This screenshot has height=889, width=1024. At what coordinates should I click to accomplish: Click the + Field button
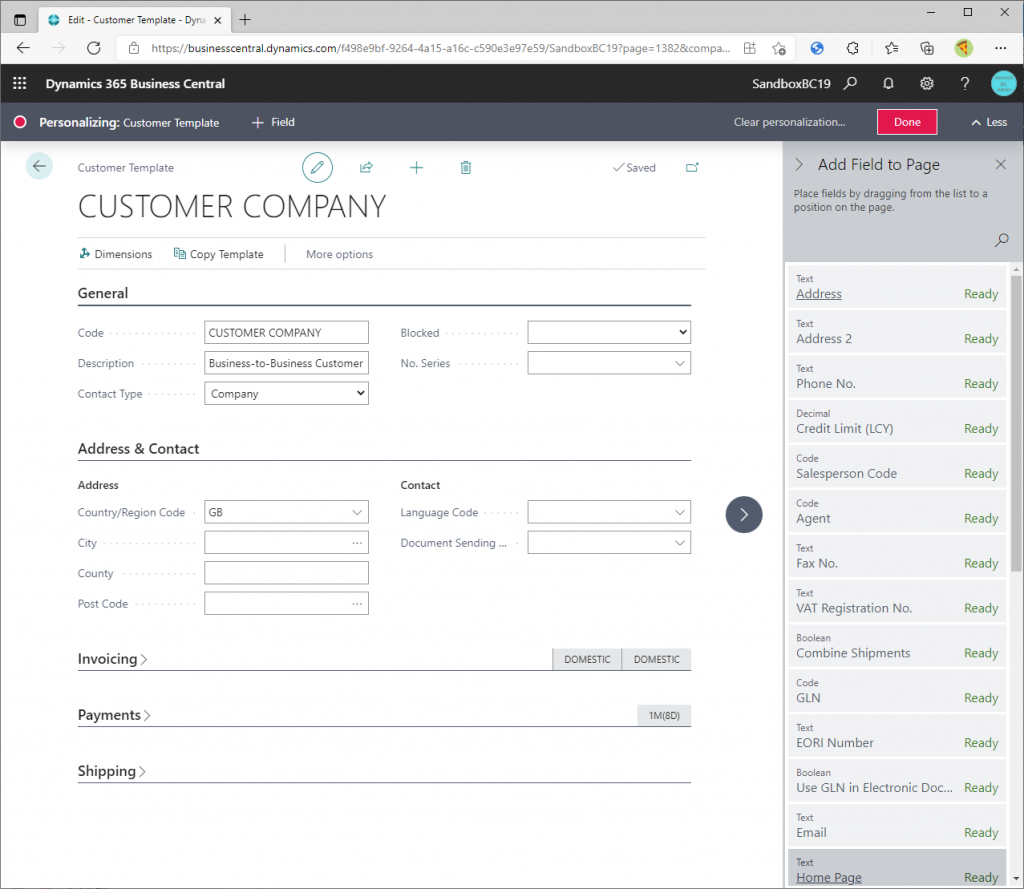[273, 122]
